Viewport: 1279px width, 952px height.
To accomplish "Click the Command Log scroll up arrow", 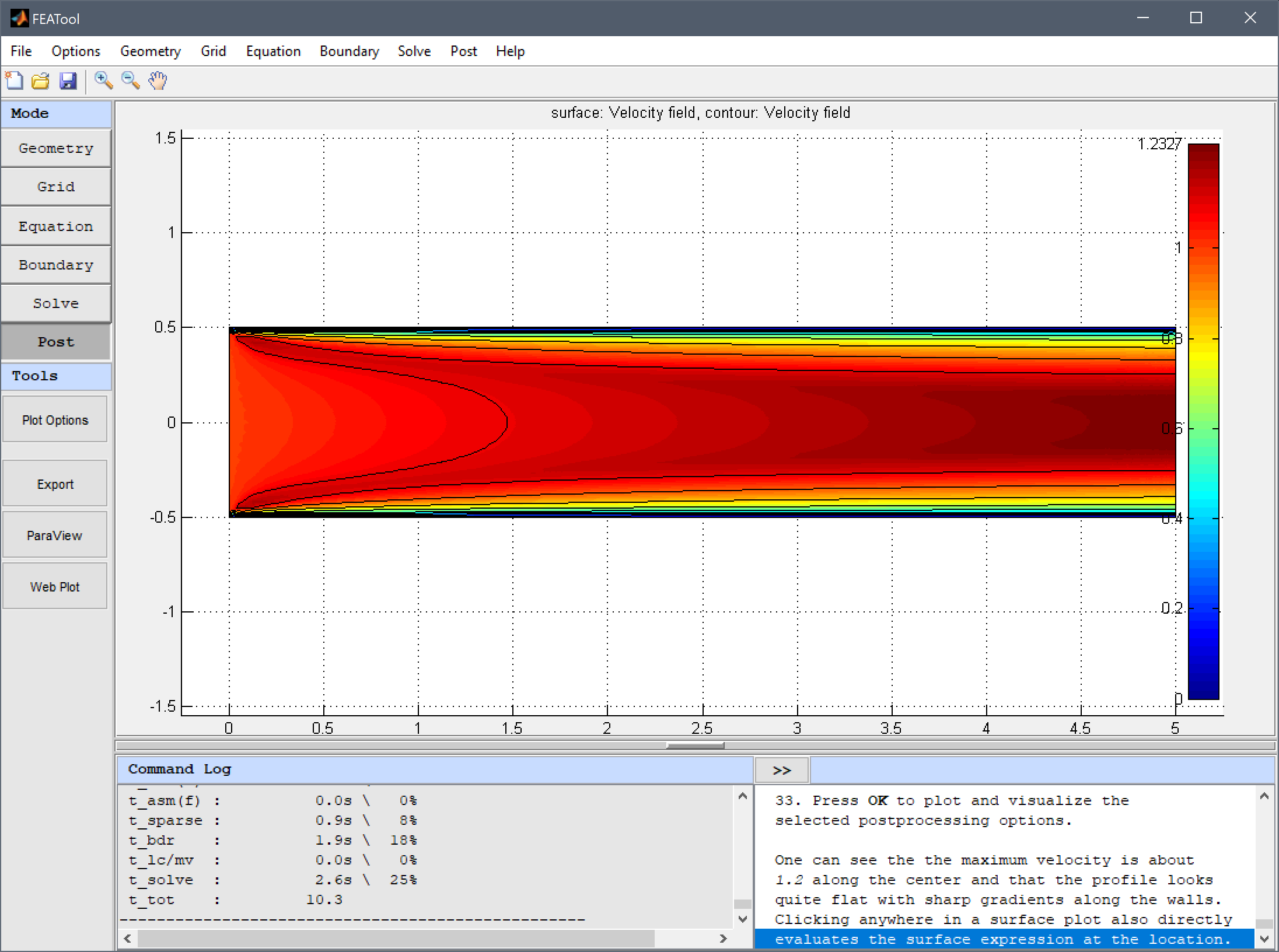I will [742, 796].
